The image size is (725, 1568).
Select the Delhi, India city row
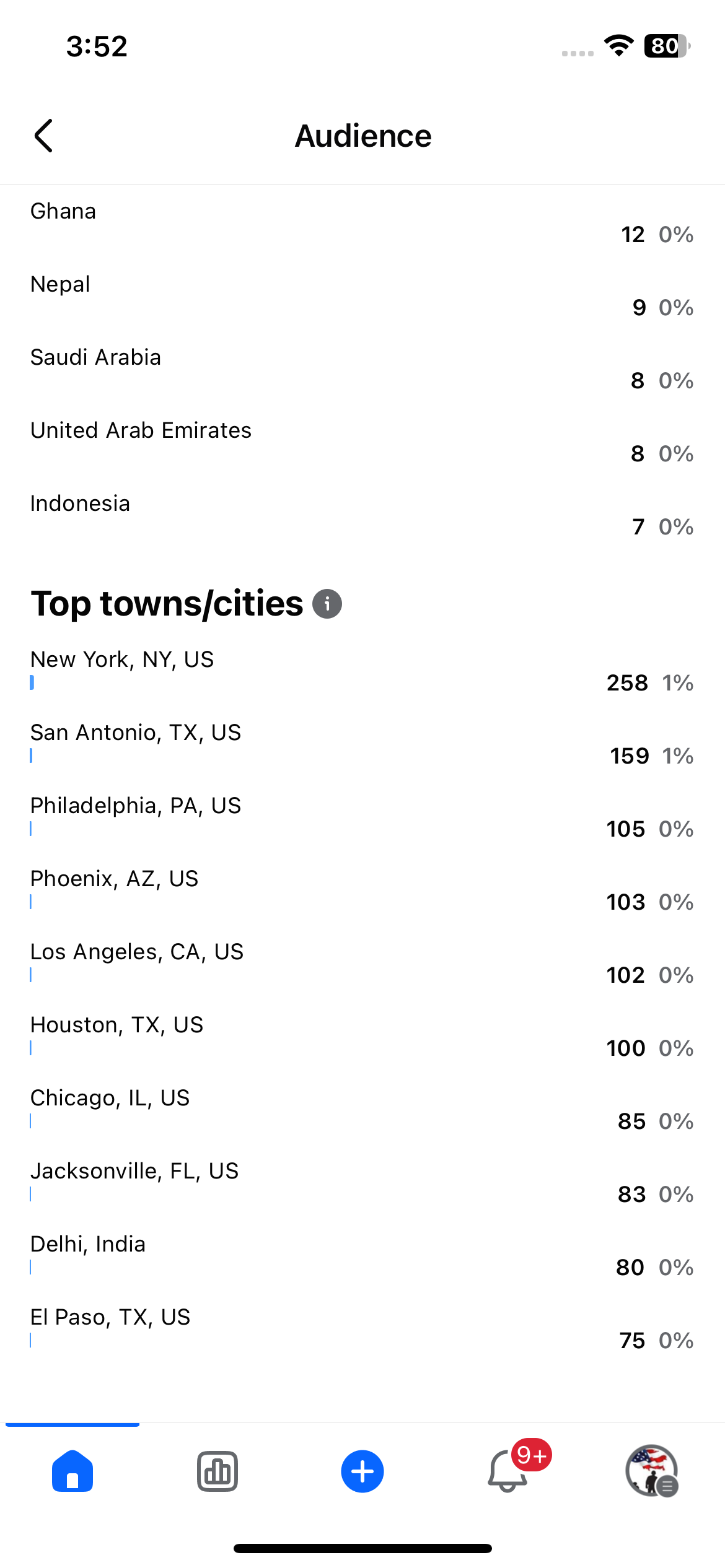click(362, 1256)
